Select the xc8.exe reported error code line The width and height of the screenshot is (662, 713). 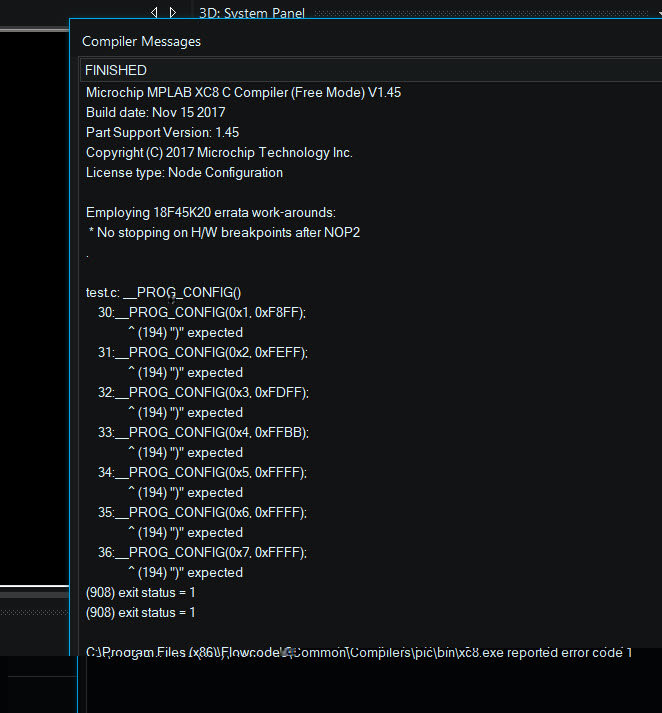(x=359, y=653)
